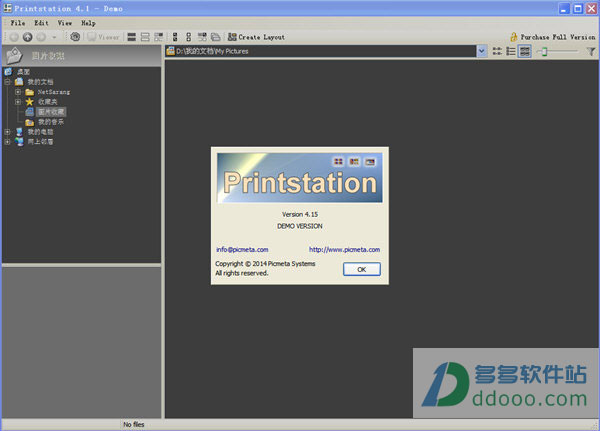
Task: Open the folder path dropdown arrow
Action: click(x=482, y=51)
